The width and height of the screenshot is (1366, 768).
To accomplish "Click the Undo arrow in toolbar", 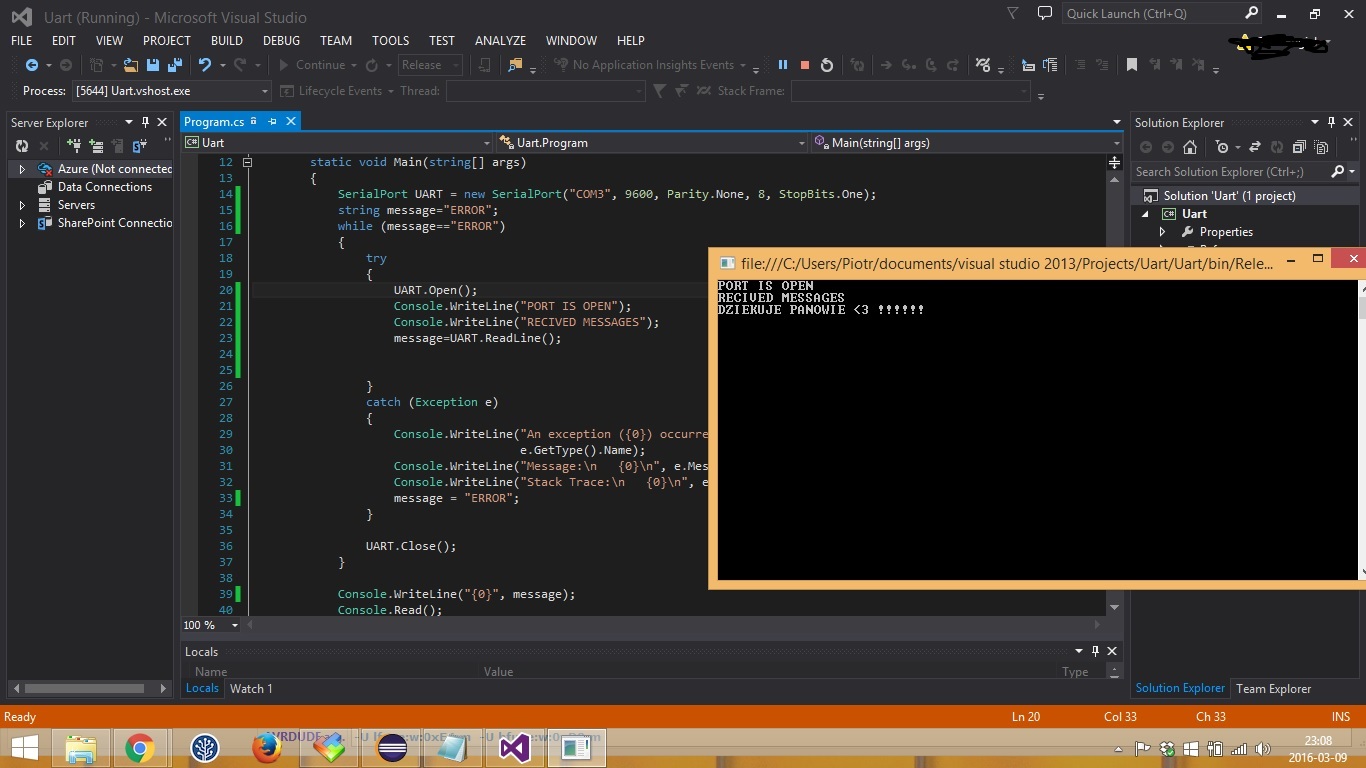I will [x=205, y=65].
